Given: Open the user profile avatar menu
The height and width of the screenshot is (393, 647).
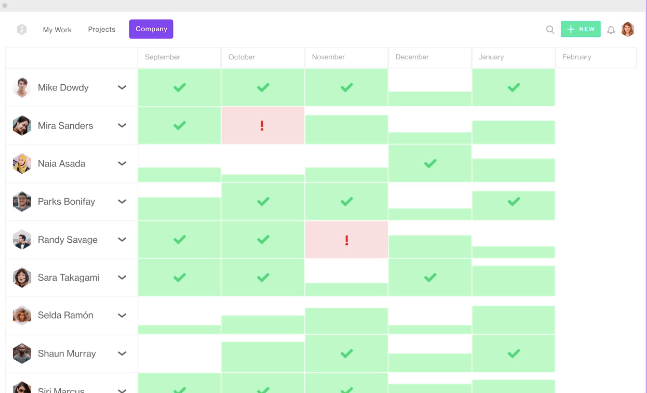Looking at the screenshot, I should 628,29.
